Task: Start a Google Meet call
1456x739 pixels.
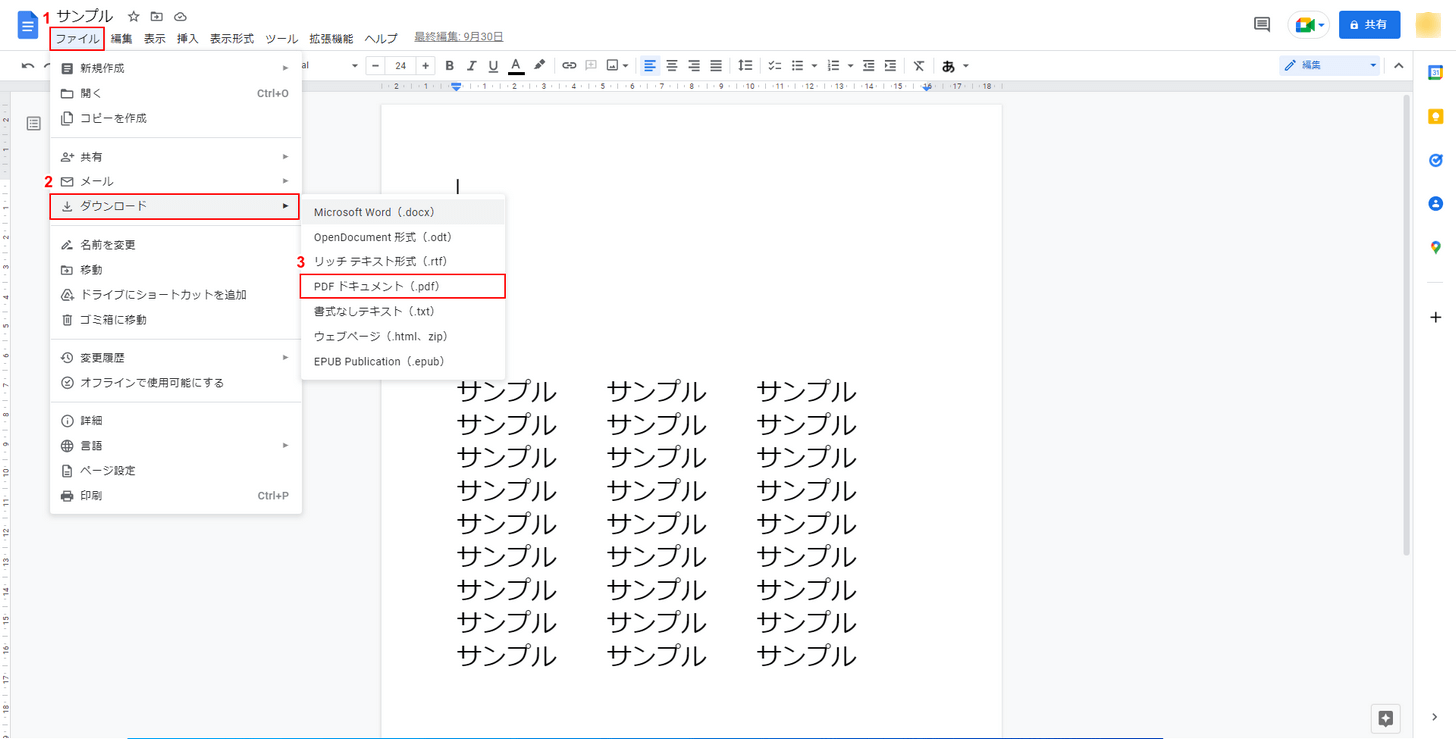Action: [1309, 25]
